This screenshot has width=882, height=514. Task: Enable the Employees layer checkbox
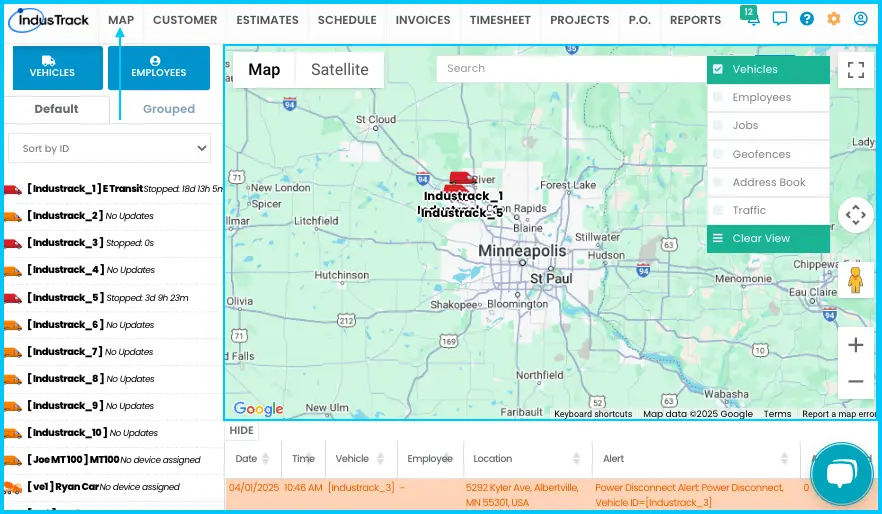tap(718, 97)
